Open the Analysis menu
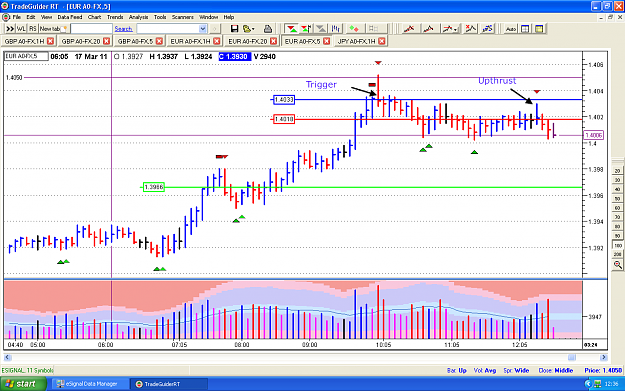This screenshot has width=625, height=391. pos(138,17)
